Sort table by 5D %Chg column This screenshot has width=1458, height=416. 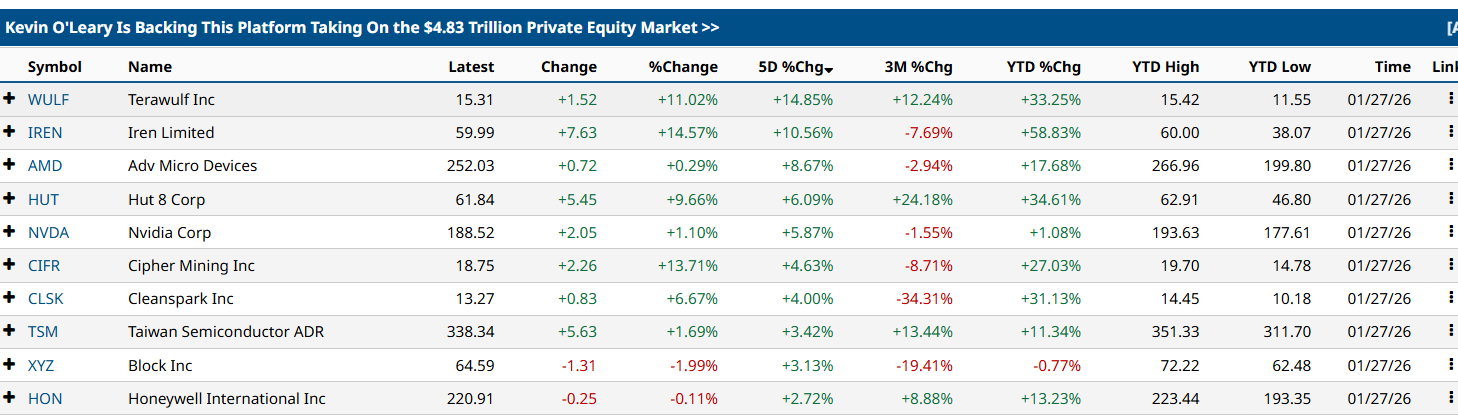tap(795, 67)
